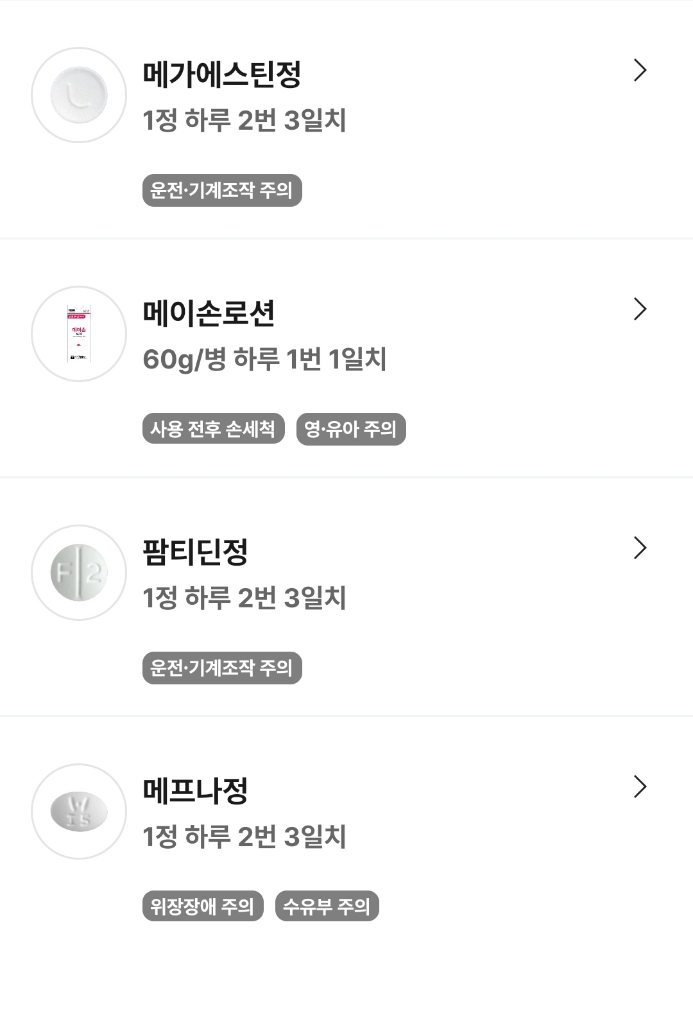Click 60g/병 하루 1번 1일치 dosage text
The image size is (693, 1024).
(265, 359)
